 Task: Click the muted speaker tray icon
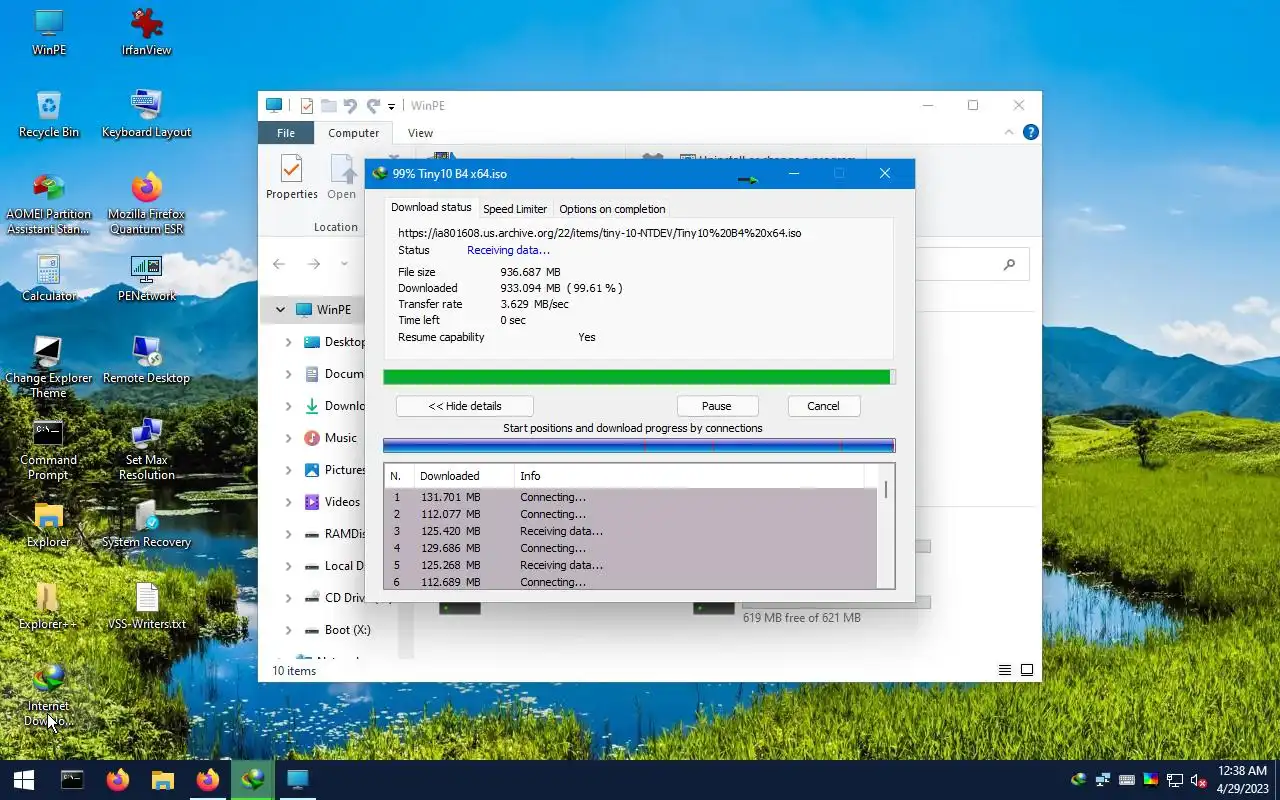(1198, 780)
